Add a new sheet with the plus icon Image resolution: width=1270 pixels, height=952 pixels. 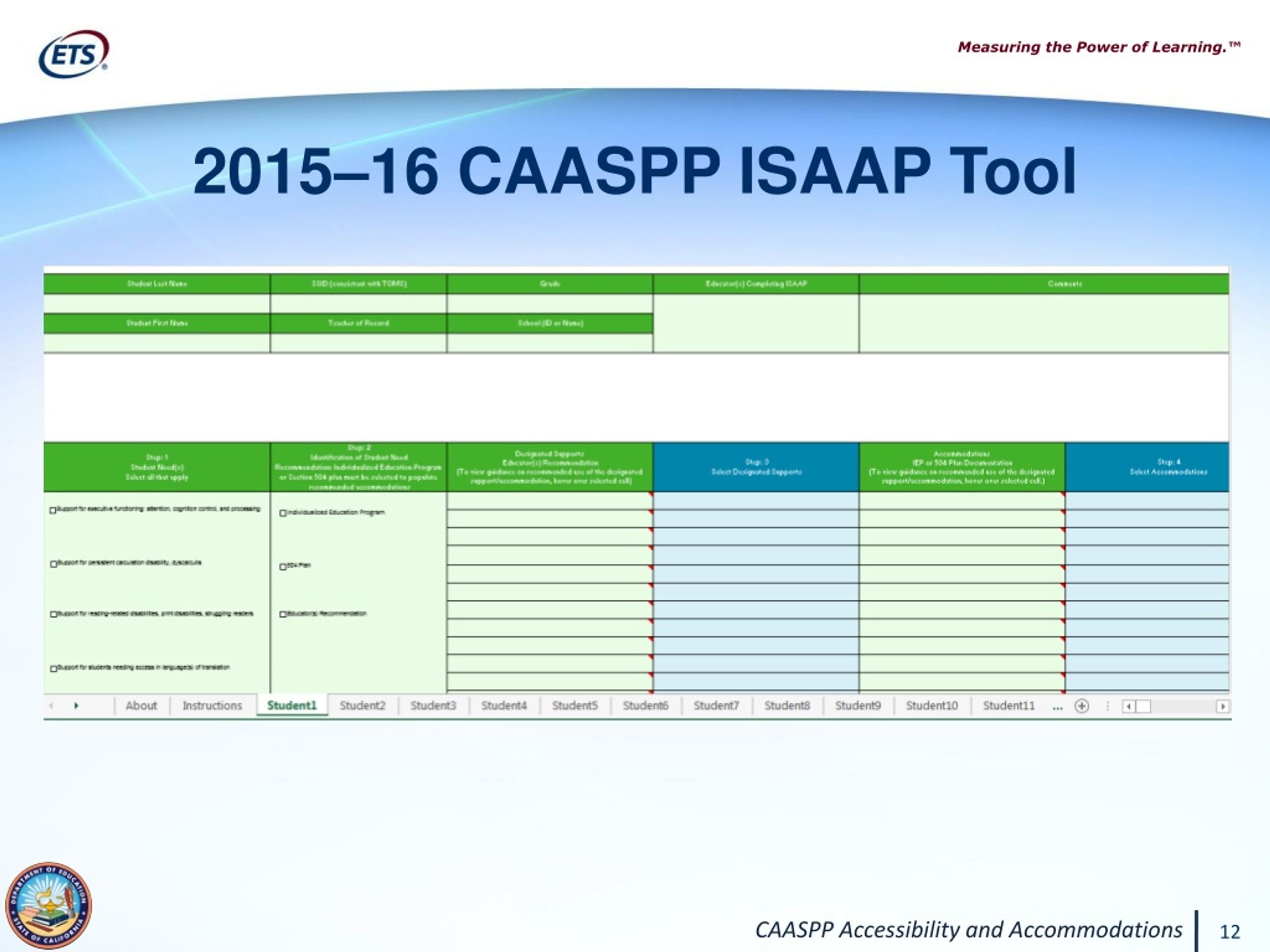(1081, 706)
